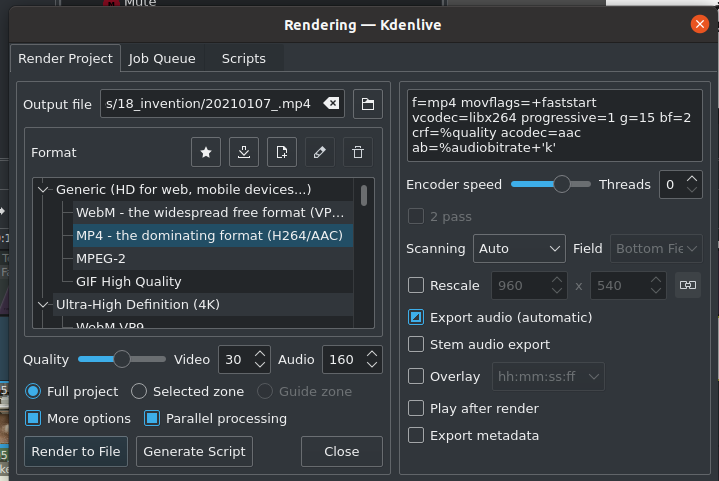The width and height of the screenshot is (719, 481).
Task: Enable the Overlay checkbox
Action: tap(416, 376)
